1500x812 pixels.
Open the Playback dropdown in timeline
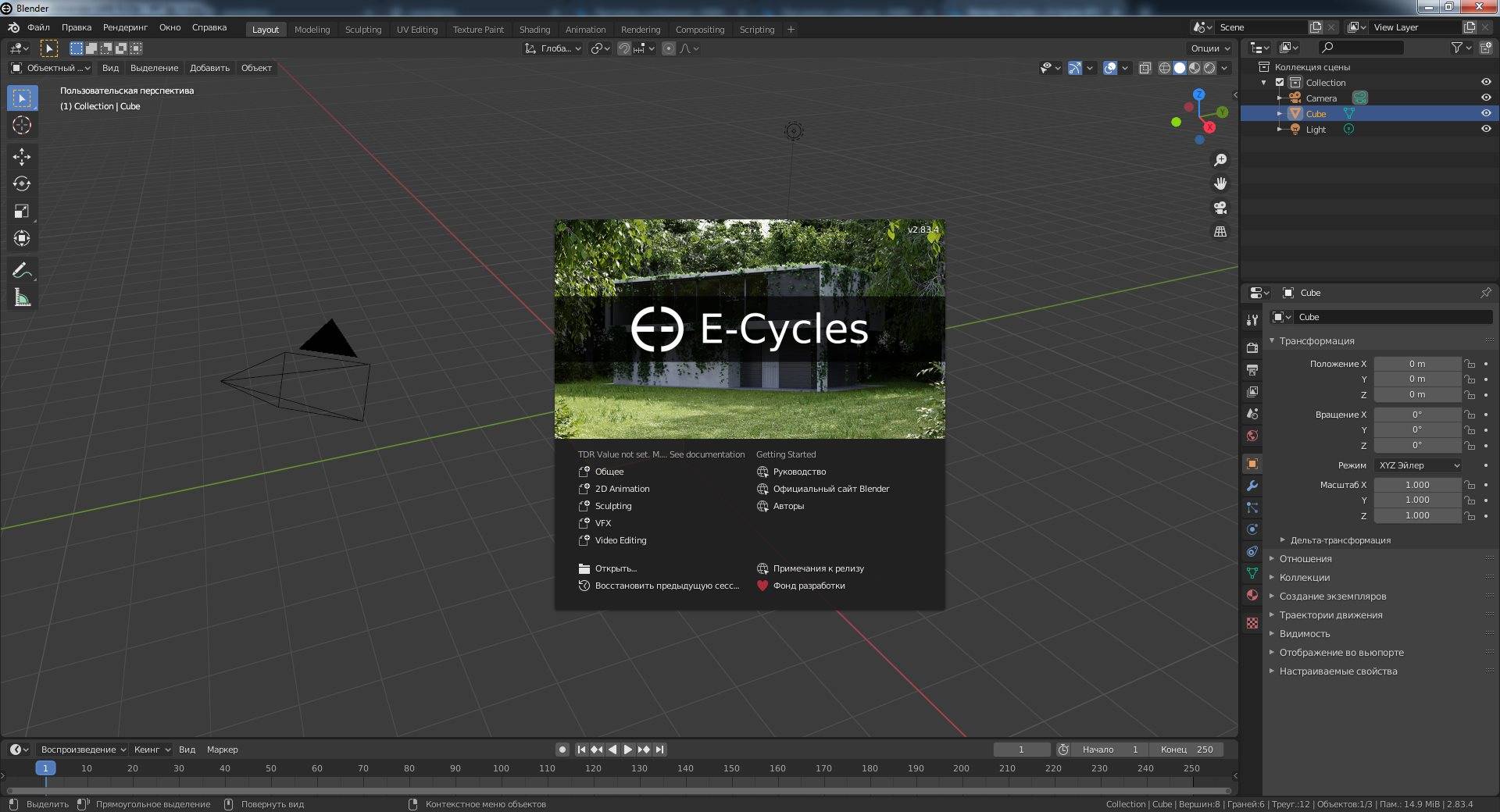click(83, 750)
